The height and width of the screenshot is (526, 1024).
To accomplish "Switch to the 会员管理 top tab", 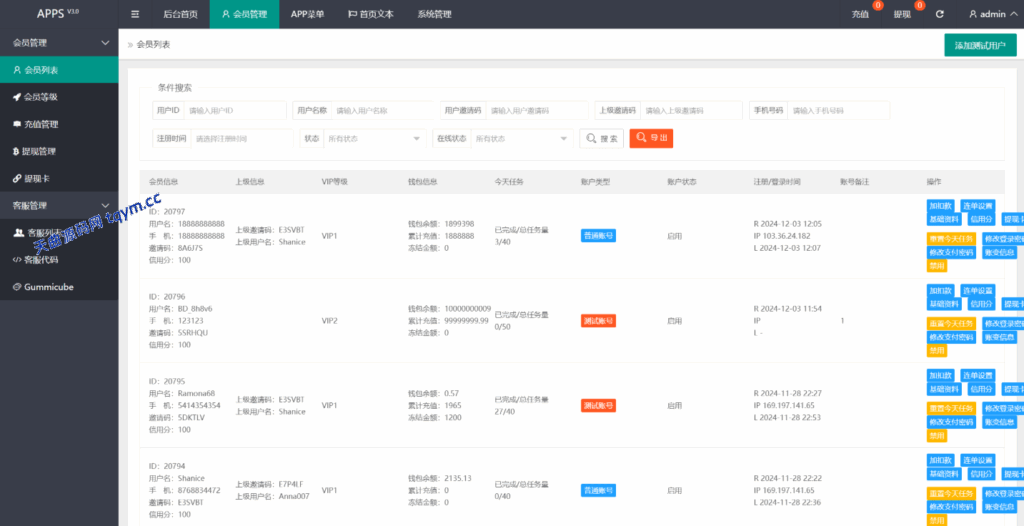I will click(x=244, y=14).
